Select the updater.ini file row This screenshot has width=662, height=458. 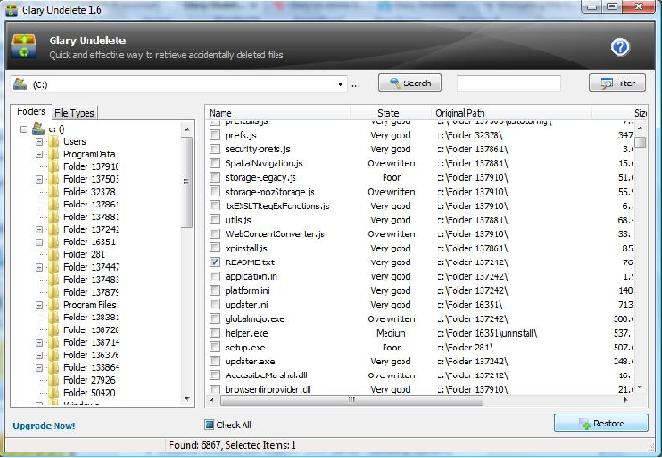click(421, 305)
